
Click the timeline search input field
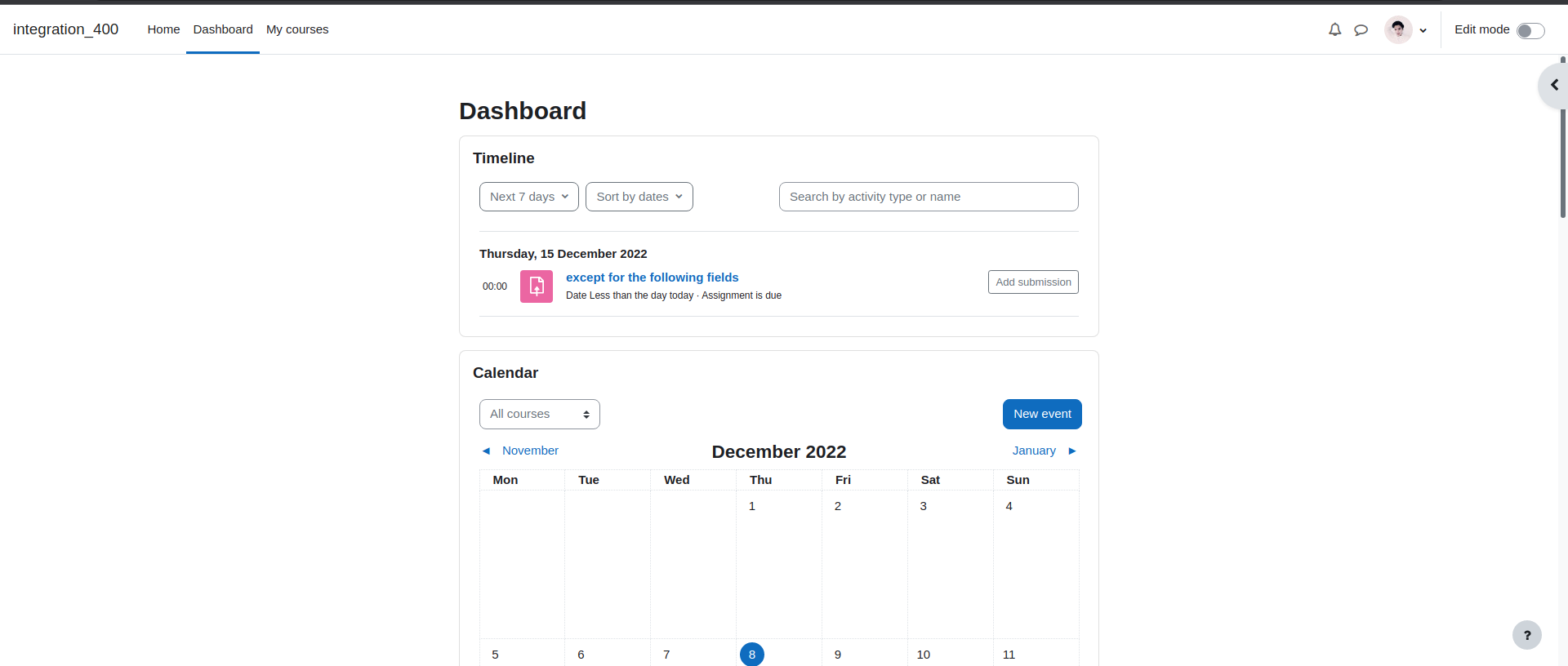coord(929,197)
